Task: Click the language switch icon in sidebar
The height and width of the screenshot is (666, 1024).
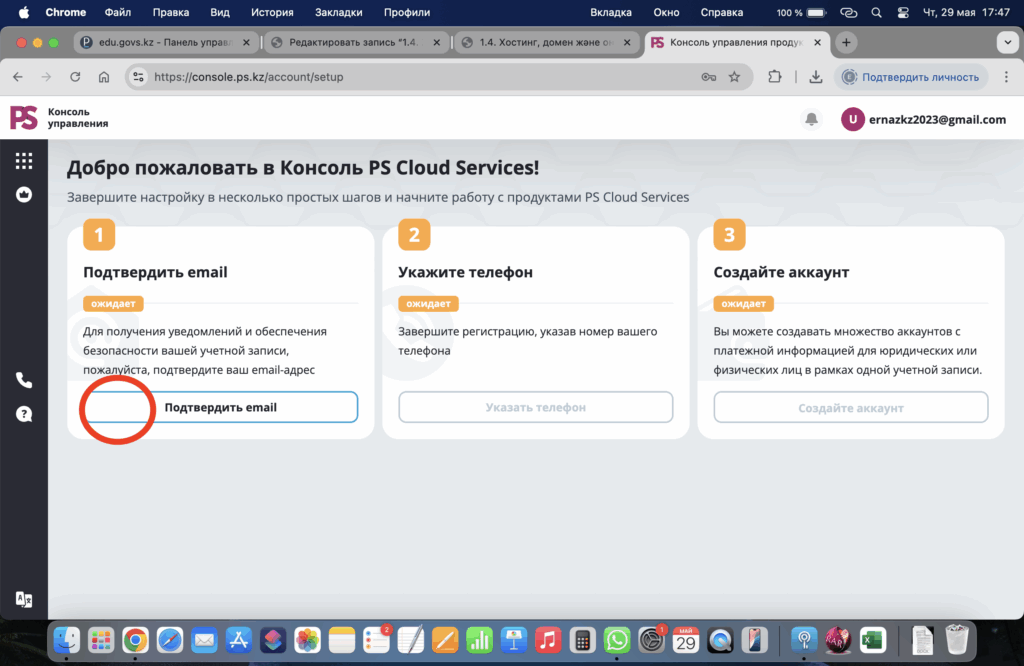Action: 24,599
